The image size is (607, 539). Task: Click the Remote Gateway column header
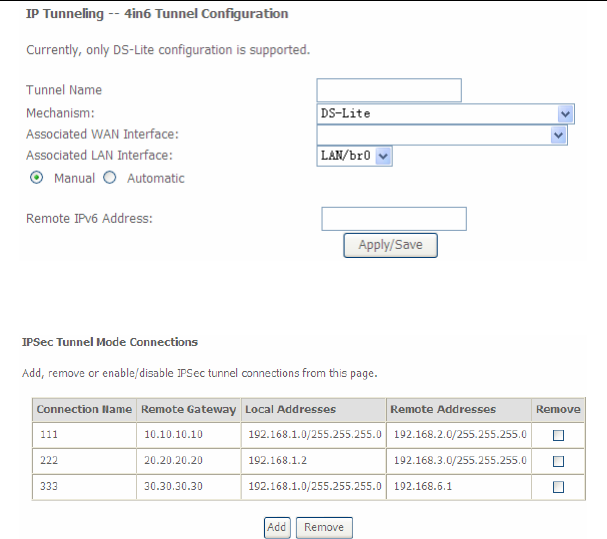pyautogui.click(x=189, y=410)
